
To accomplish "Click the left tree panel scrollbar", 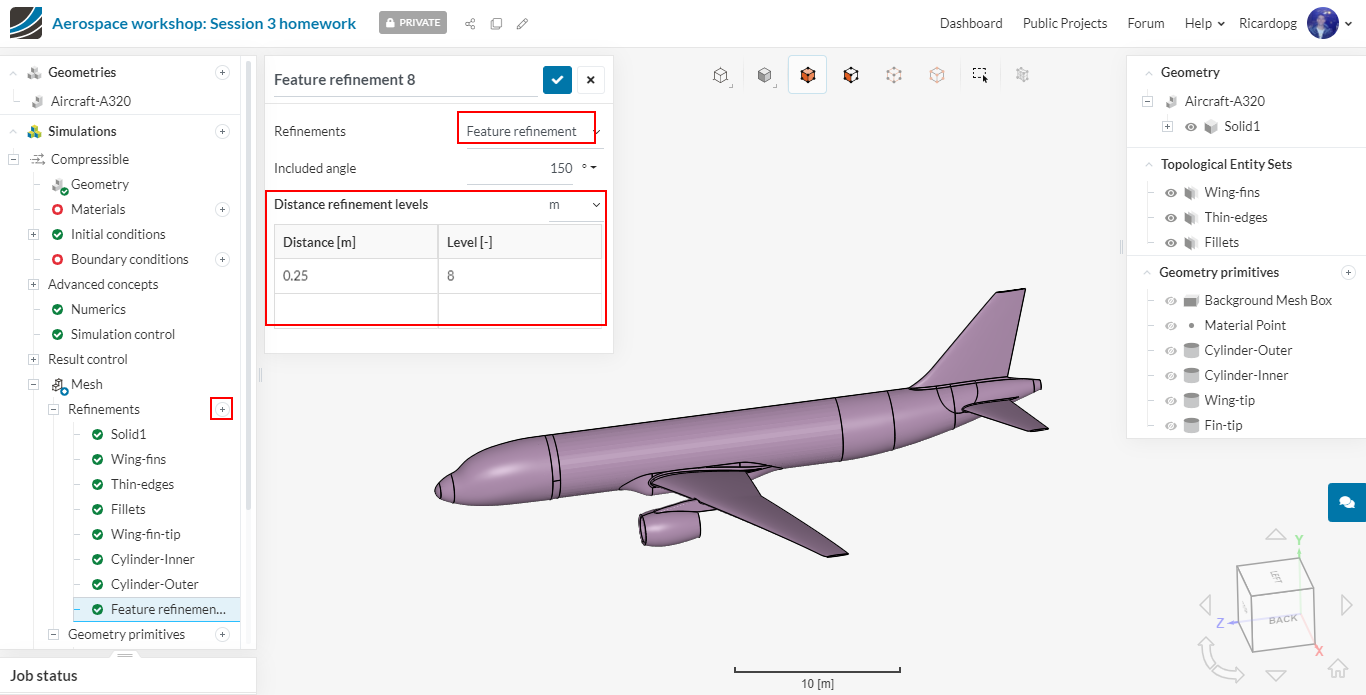I will 249,285.
